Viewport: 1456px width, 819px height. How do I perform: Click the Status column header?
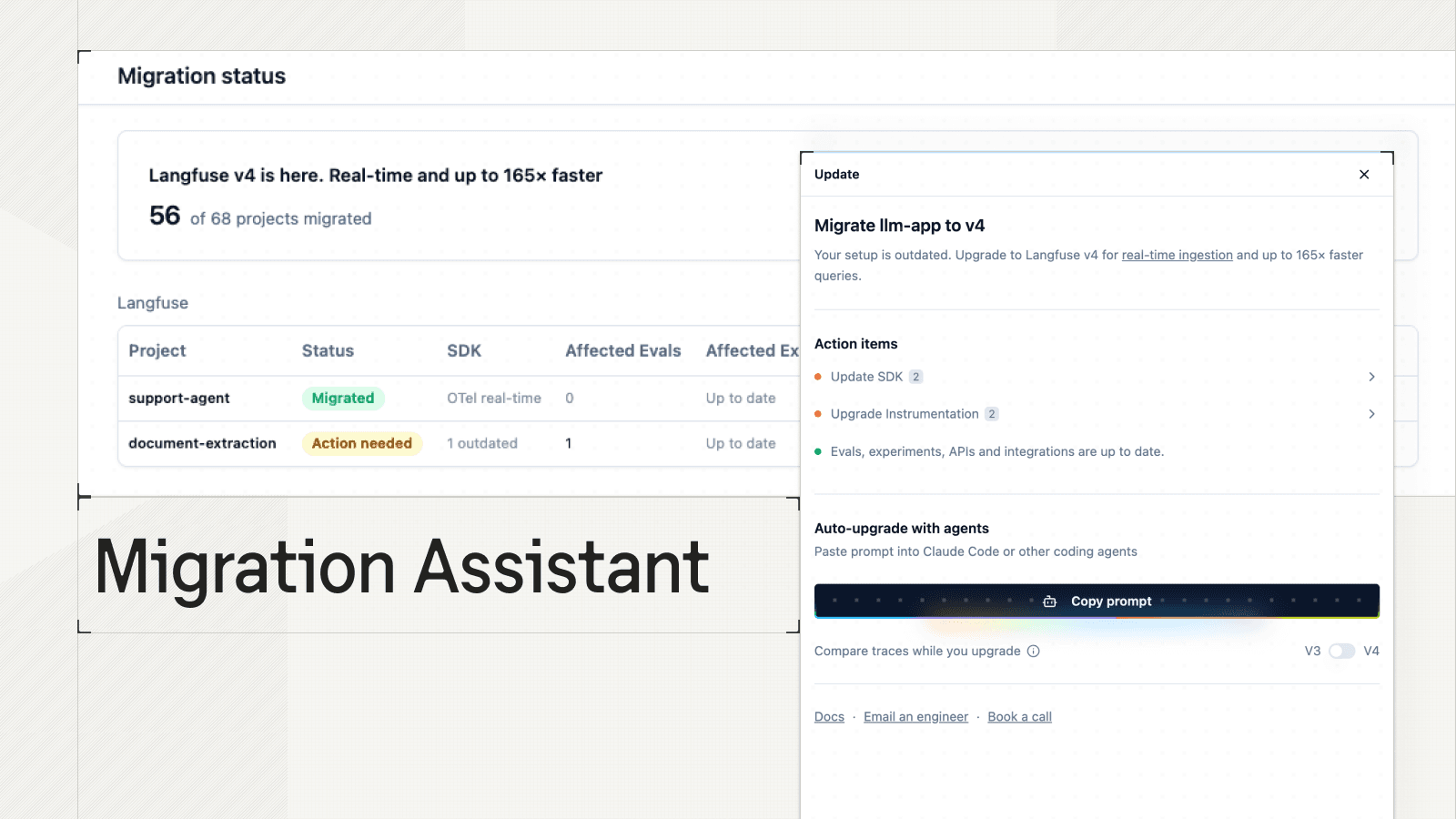[x=328, y=350]
